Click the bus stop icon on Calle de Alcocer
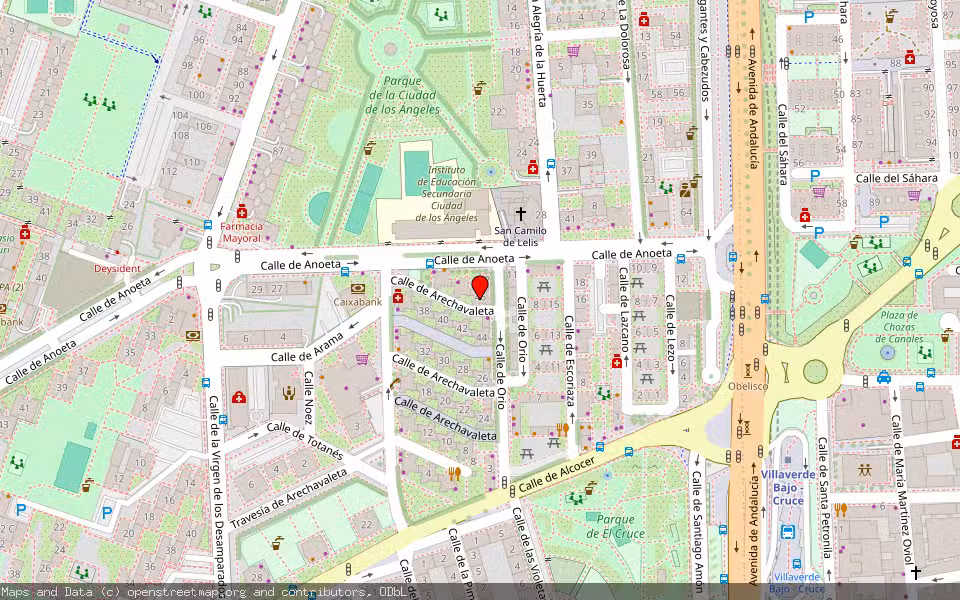960x600 pixels. pos(600,447)
